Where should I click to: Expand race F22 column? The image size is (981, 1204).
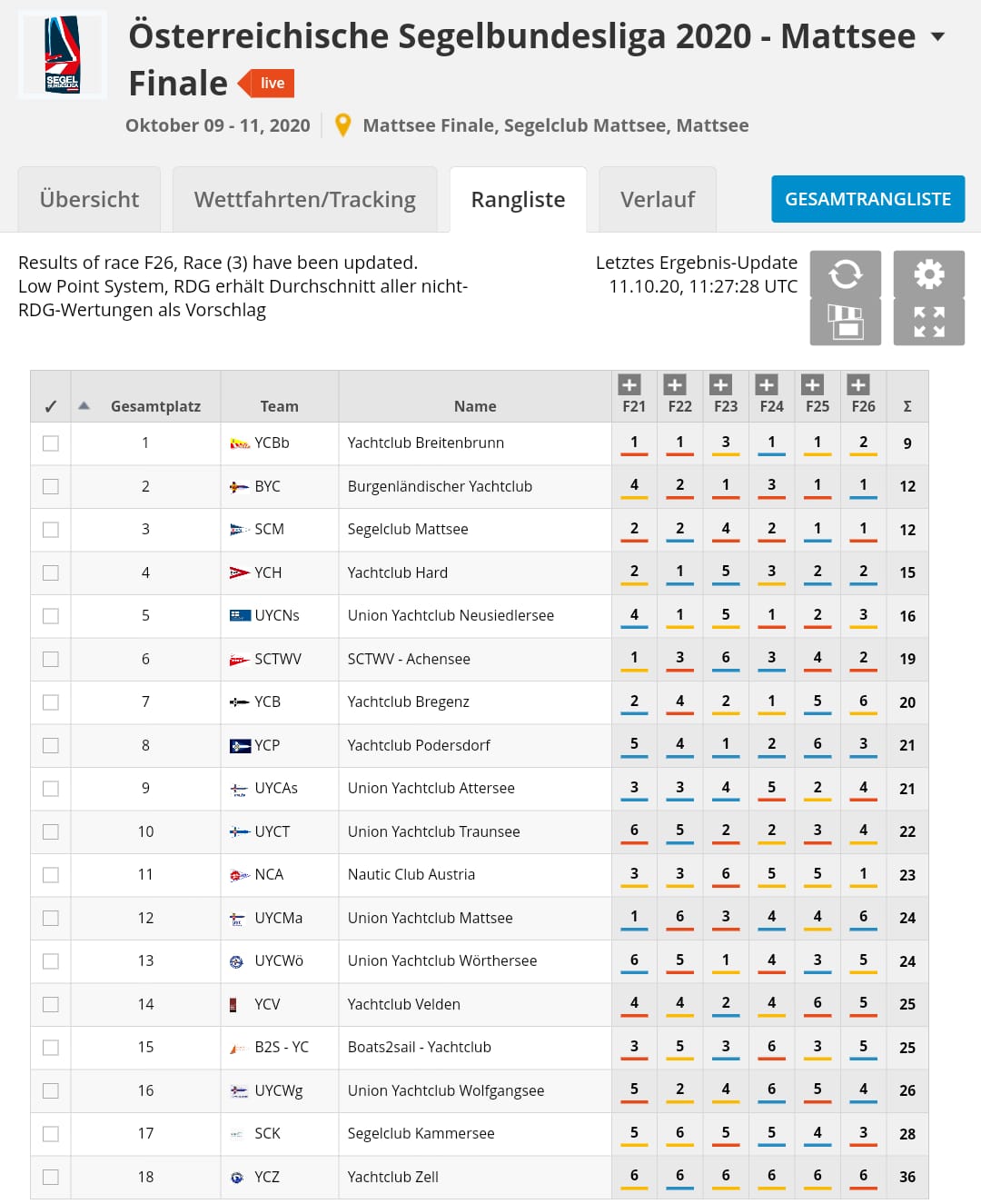675,384
